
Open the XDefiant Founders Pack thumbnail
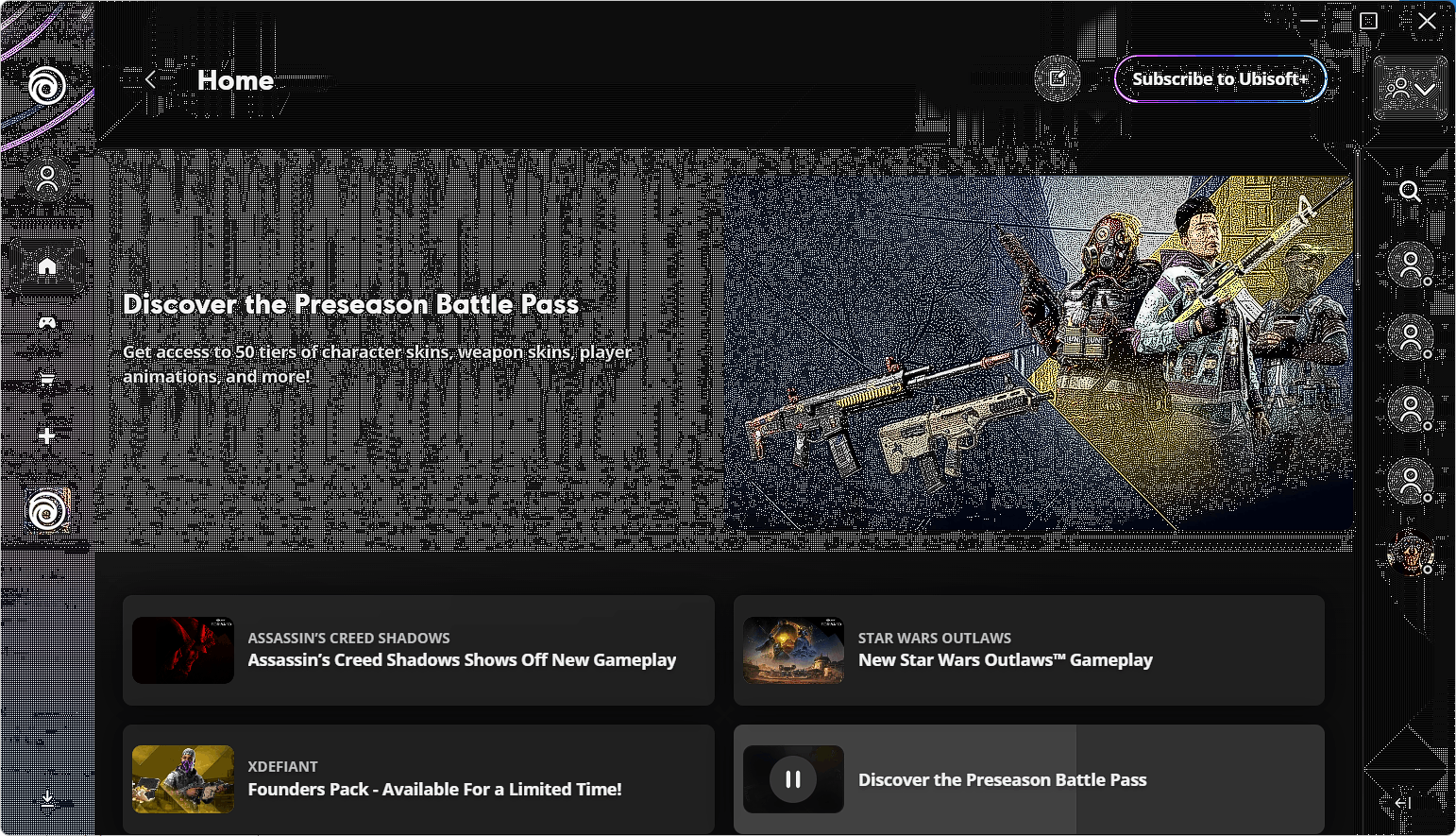183,779
